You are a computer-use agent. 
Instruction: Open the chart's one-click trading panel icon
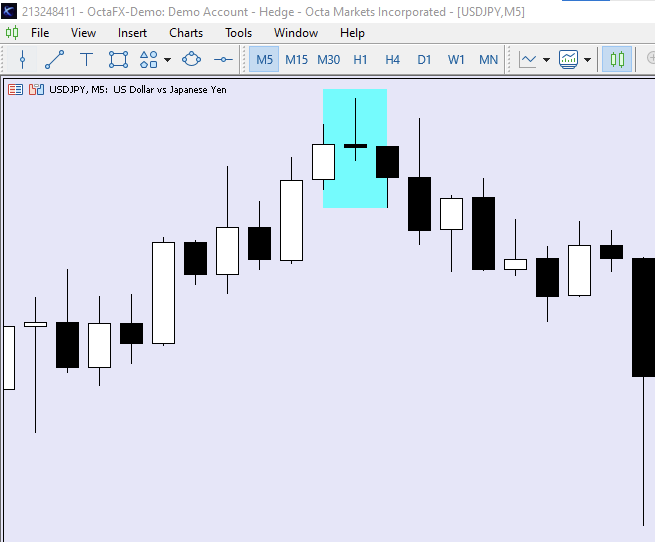point(36,89)
